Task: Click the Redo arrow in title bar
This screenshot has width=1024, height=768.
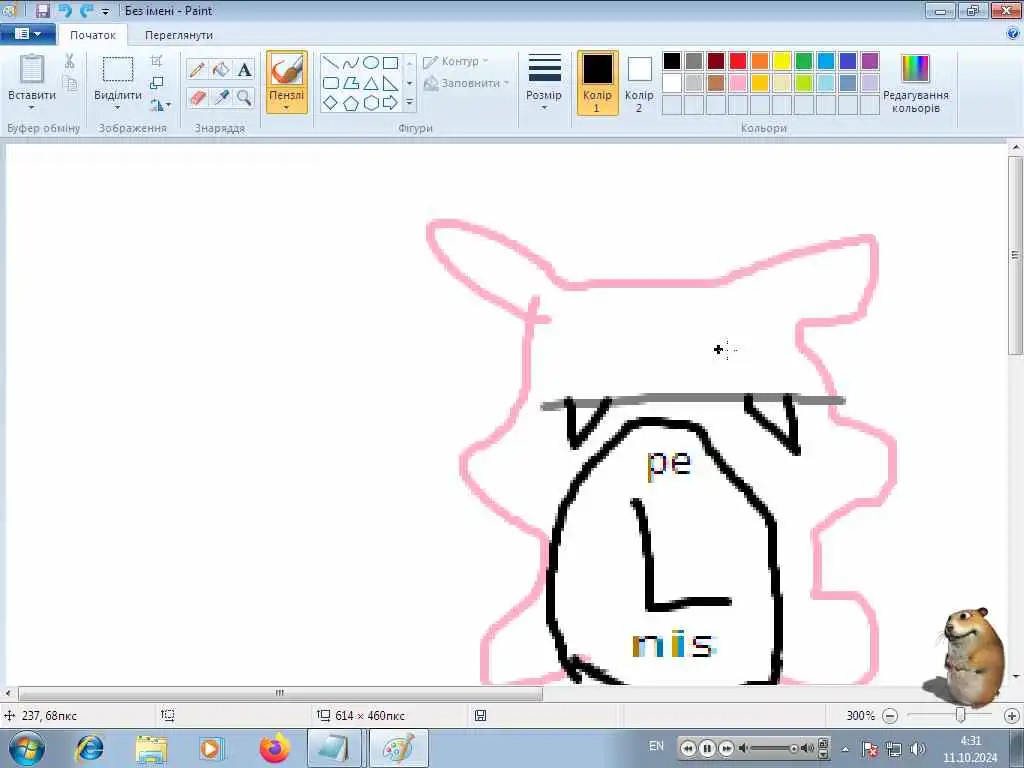Action: (x=86, y=10)
